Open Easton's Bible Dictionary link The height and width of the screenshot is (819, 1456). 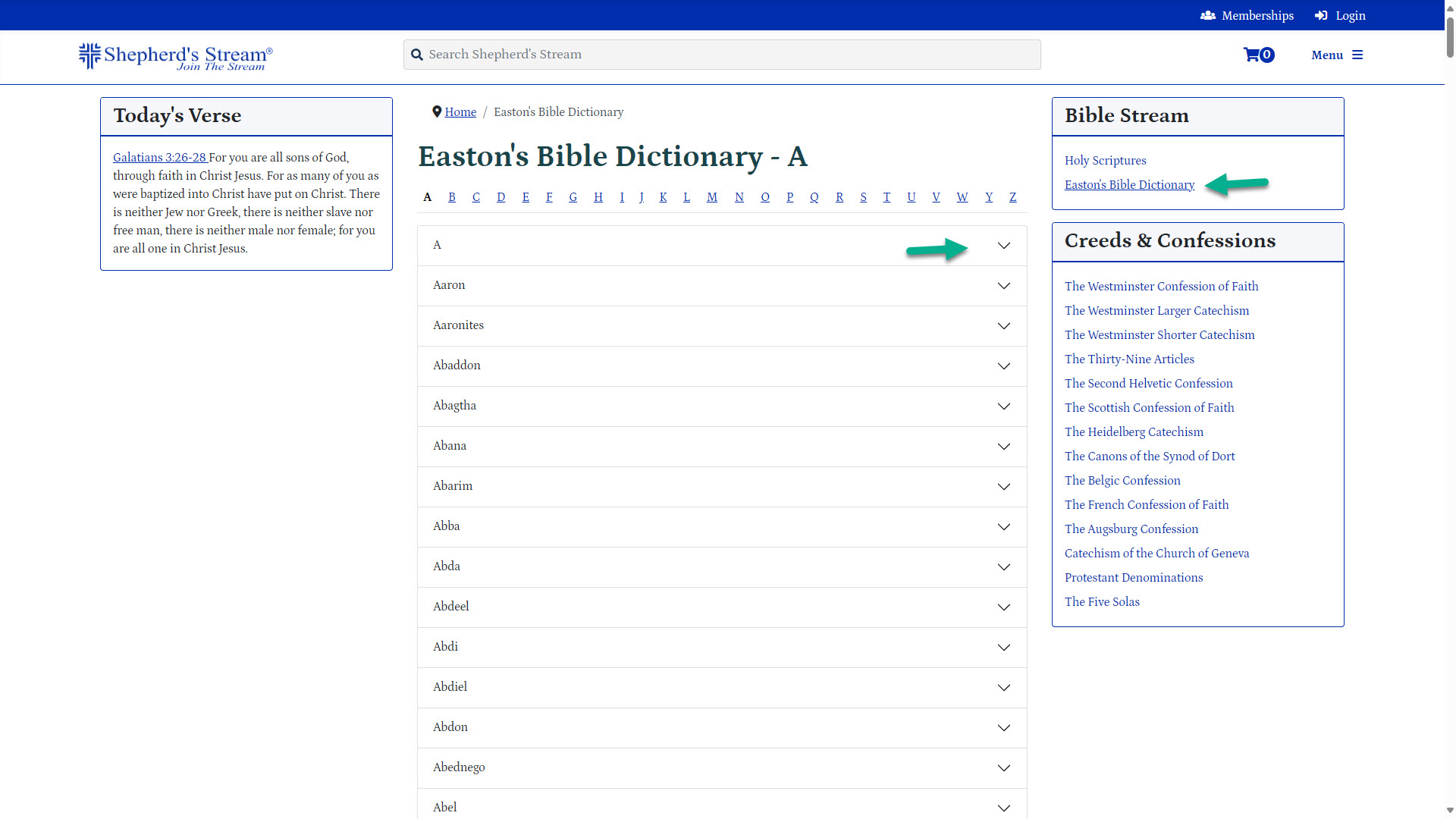coord(1128,184)
